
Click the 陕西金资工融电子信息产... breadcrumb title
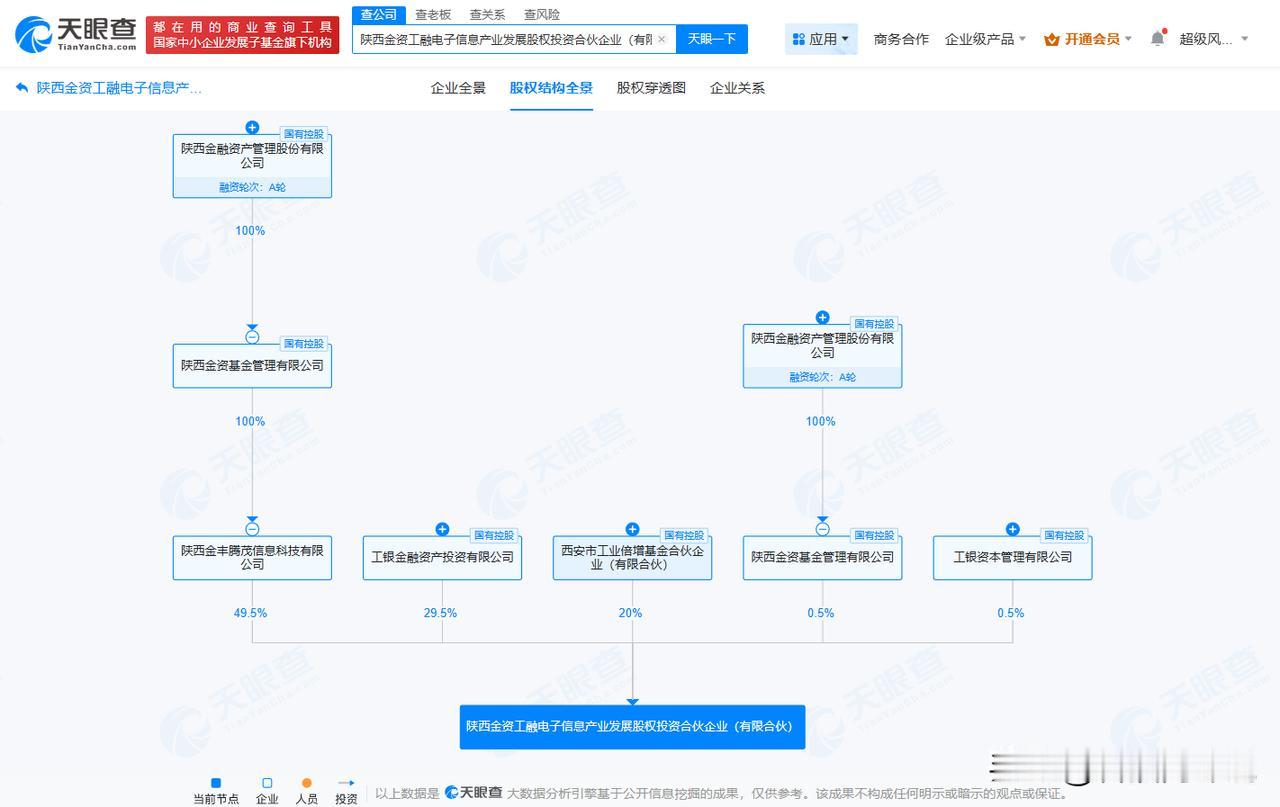pos(119,88)
